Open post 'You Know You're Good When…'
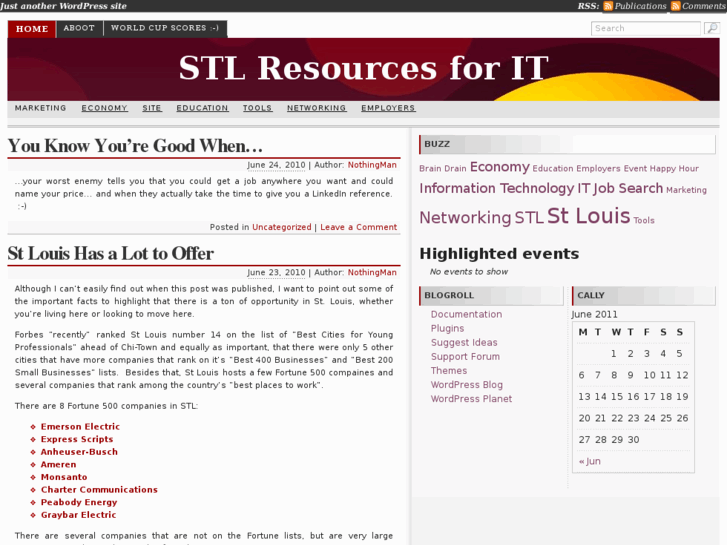Screen dimensions: 727x545 point(135,146)
